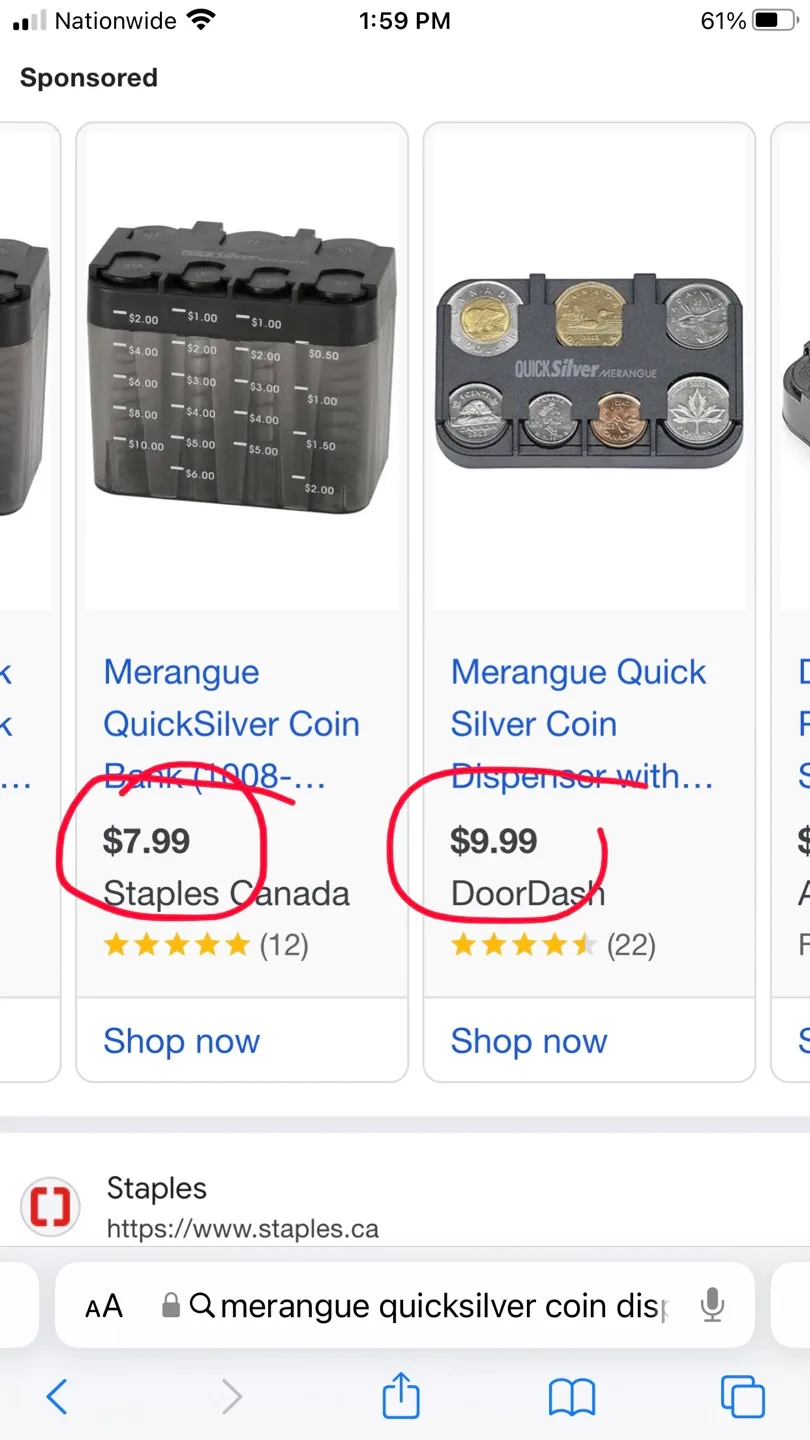Tap the padlock icon in address bar
Image resolution: width=810 pixels, height=1440 pixels.
pyautogui.click(x=171, y=1305)
